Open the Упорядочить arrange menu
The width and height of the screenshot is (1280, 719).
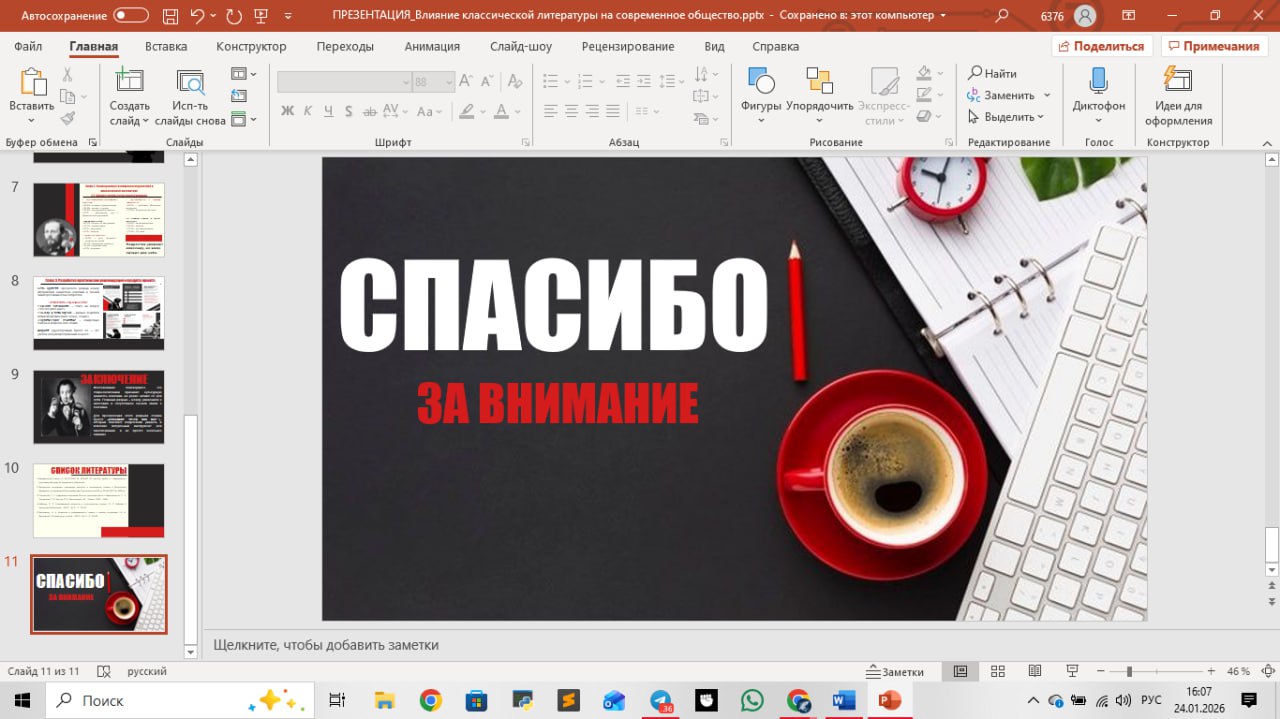(820, 96)
